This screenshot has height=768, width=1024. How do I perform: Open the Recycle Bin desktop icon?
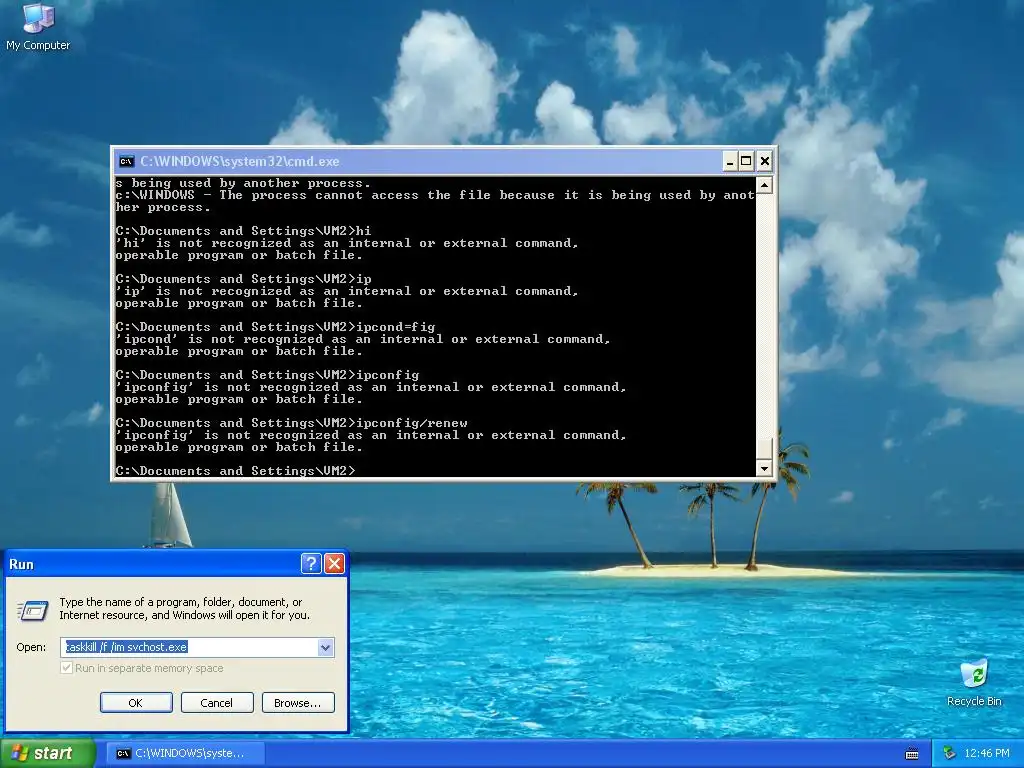click(x=974, y=683)
